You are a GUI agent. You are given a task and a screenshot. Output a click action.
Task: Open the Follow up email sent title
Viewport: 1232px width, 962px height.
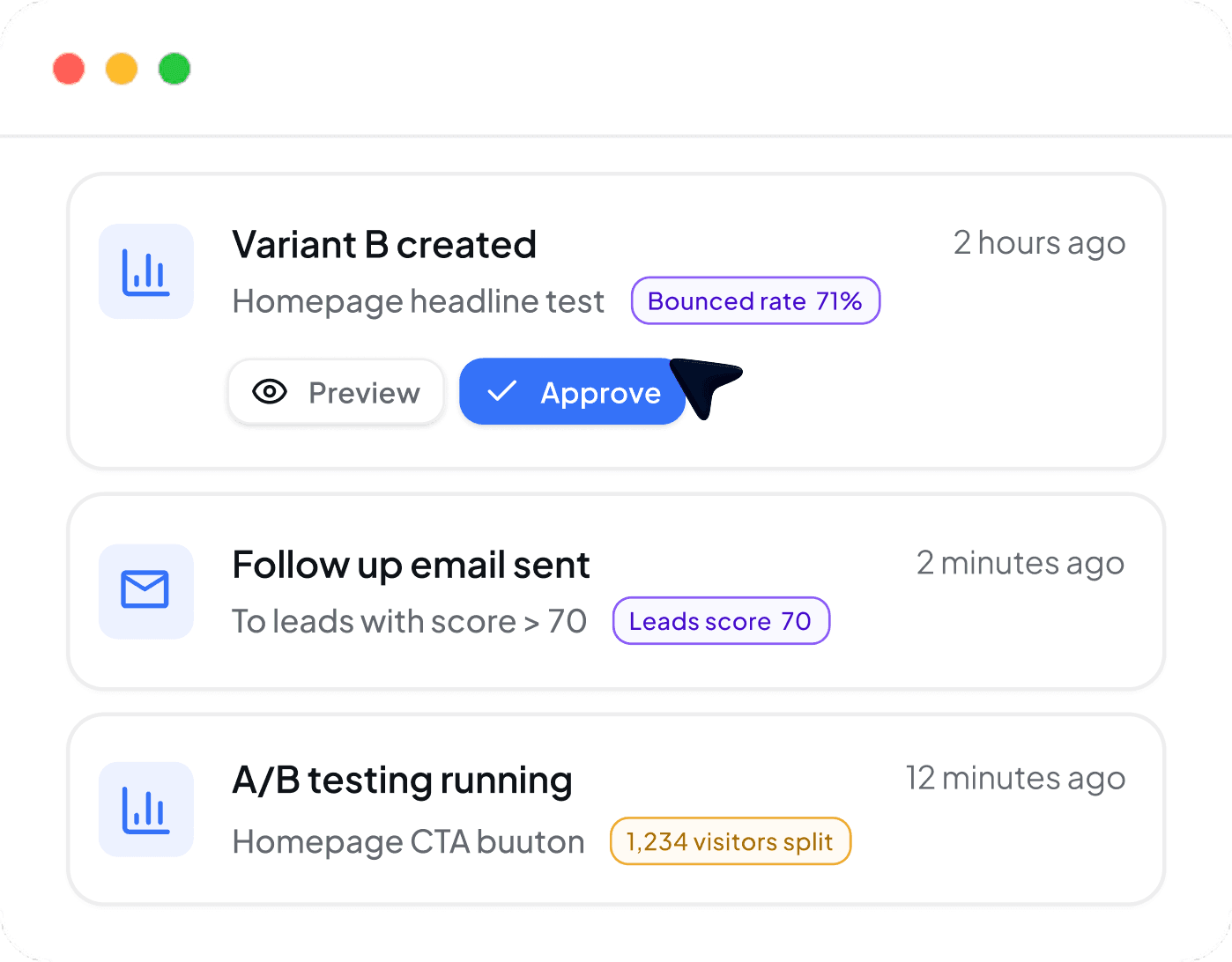tap(411, 566)
